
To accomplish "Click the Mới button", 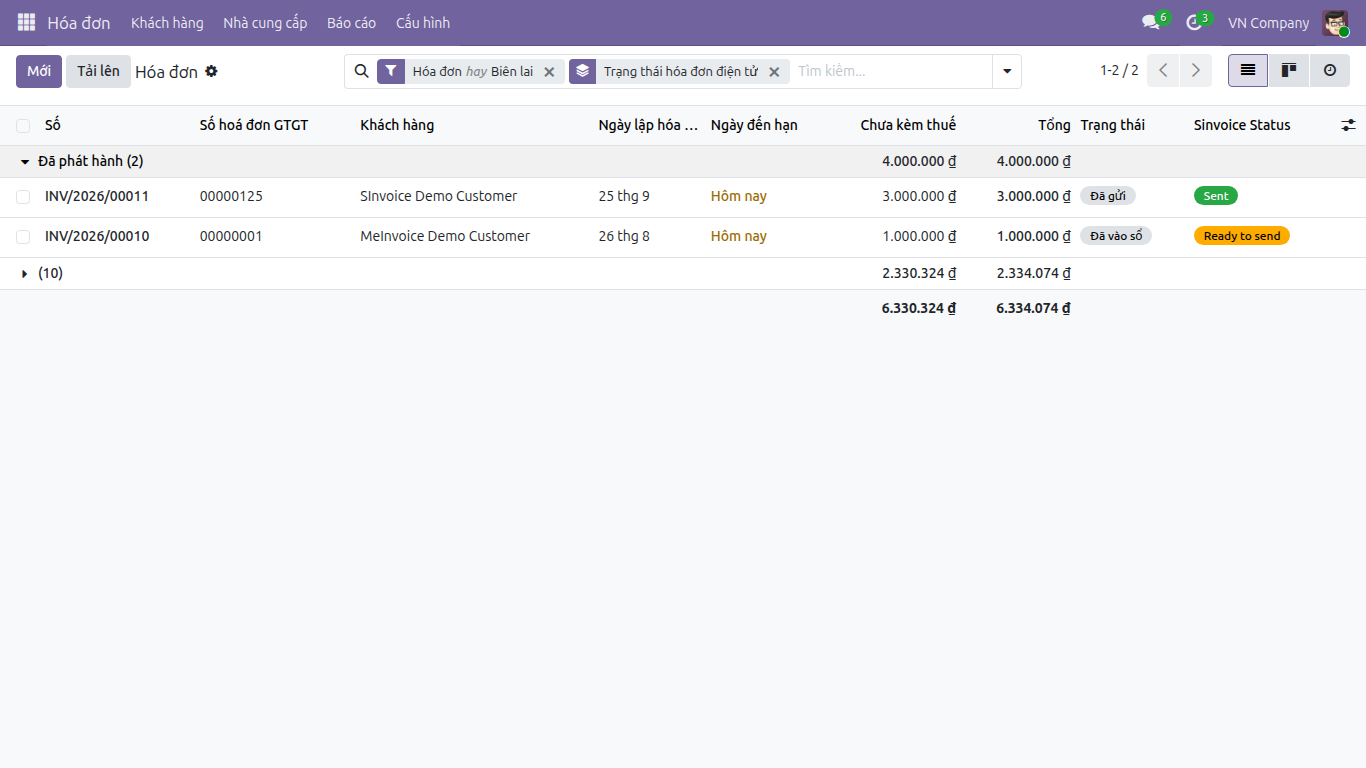I will [x=39, y=71].
